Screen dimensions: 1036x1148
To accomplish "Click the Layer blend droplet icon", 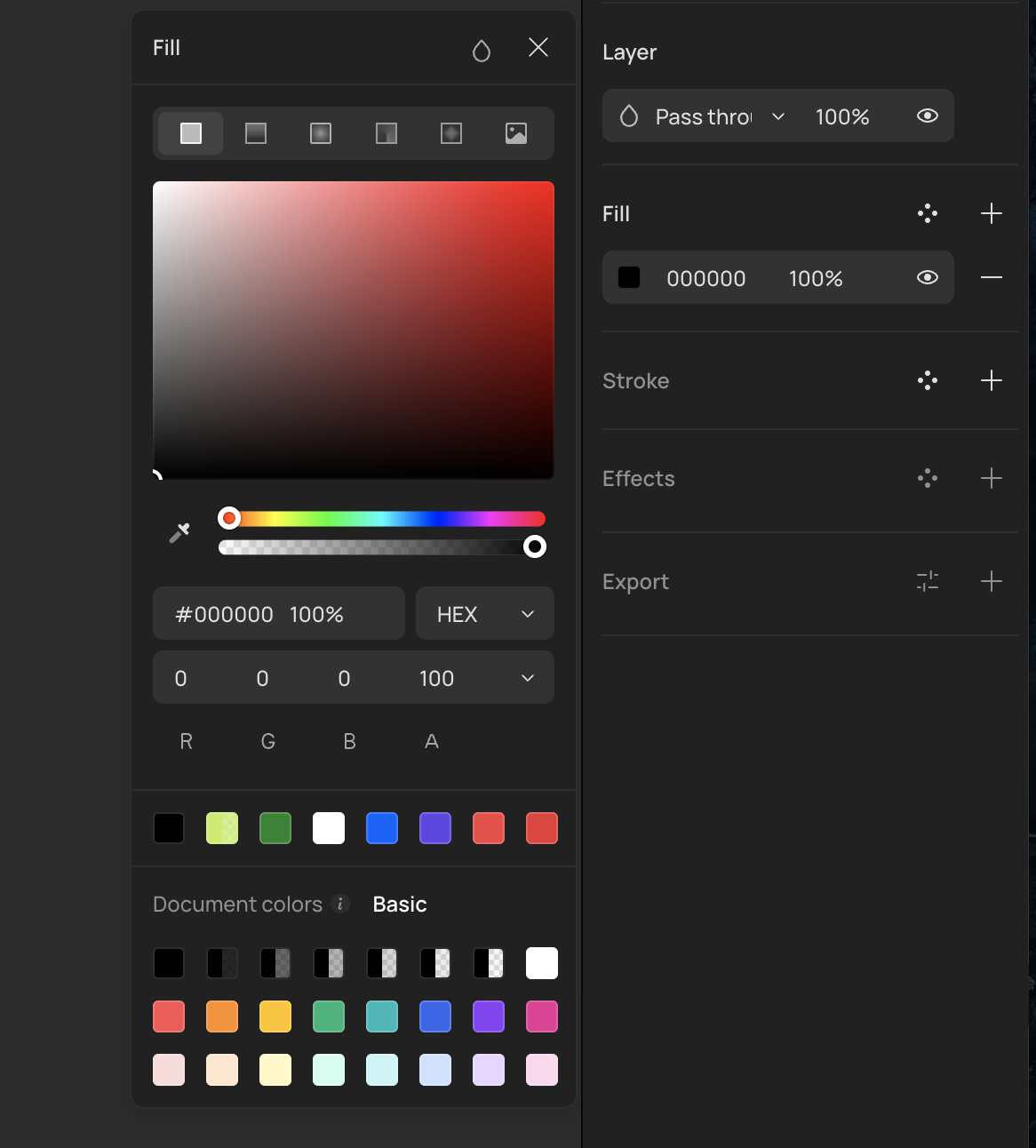I will (629, 116).
